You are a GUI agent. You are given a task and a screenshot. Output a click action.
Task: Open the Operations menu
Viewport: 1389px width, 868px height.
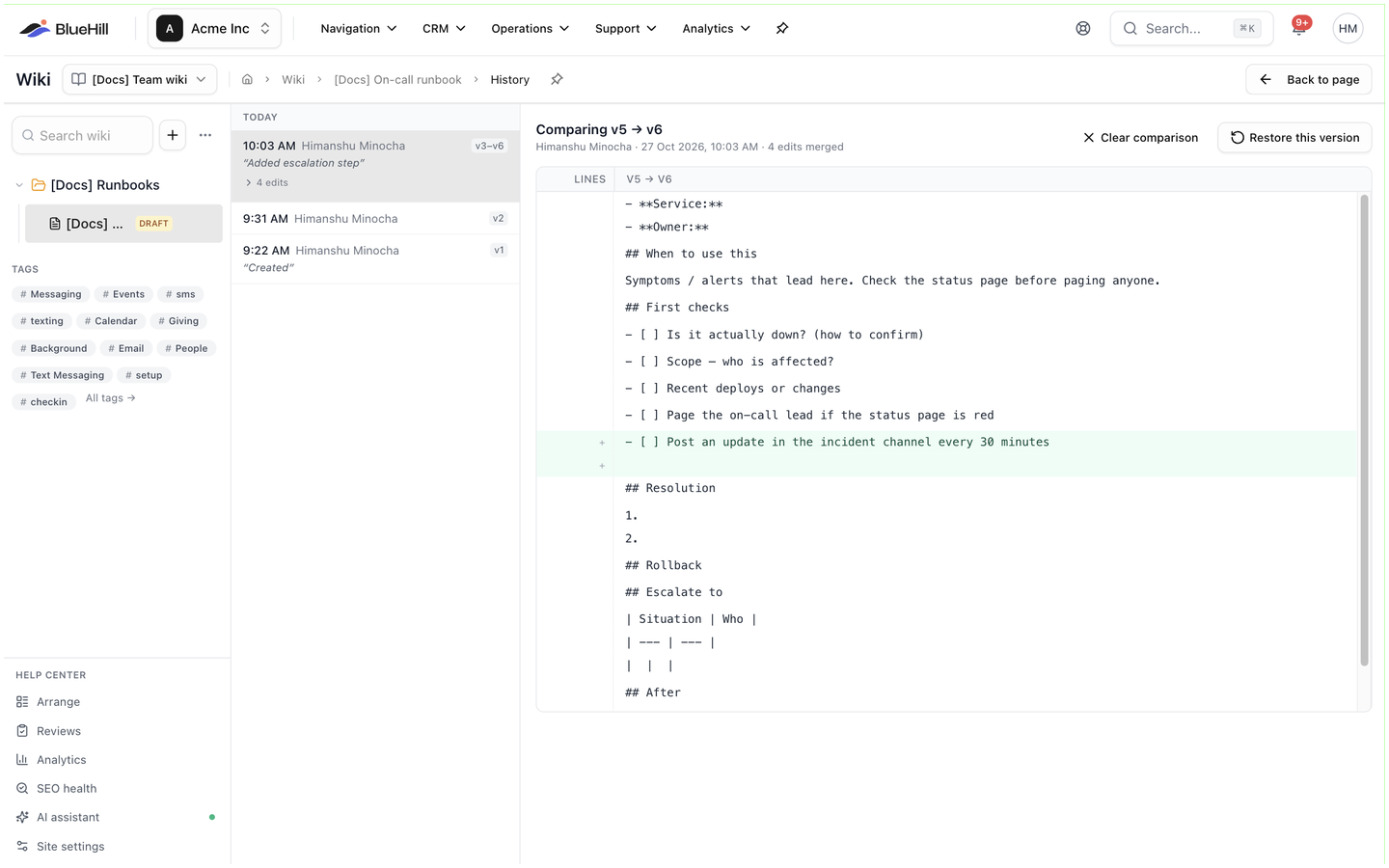pyautogui.click(x=530, y=29)
